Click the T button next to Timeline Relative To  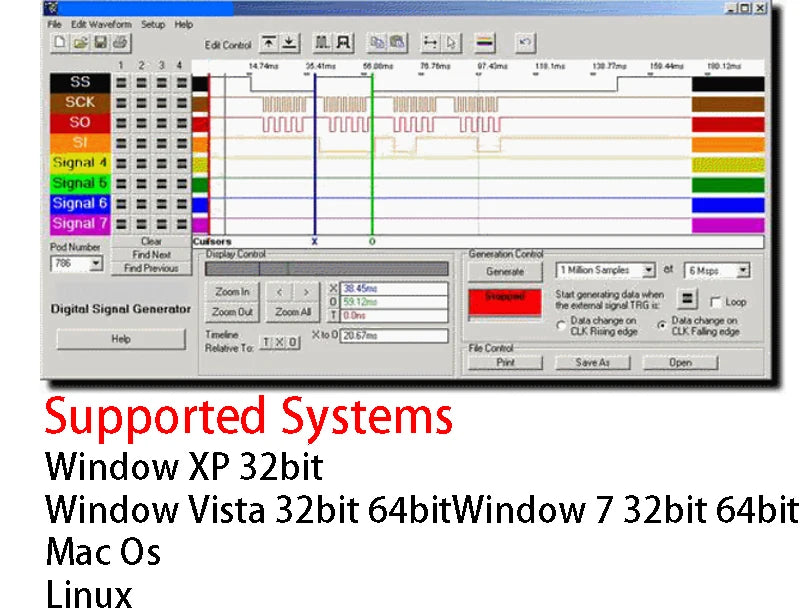[266, 343]
